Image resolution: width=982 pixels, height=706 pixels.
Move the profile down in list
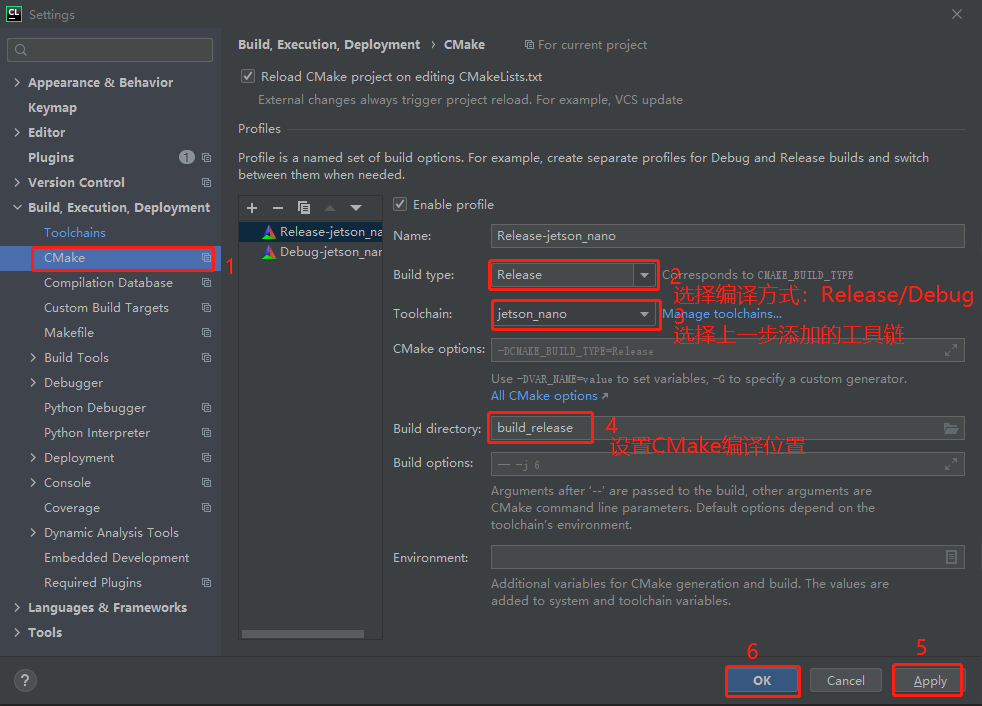pos(356,208)
